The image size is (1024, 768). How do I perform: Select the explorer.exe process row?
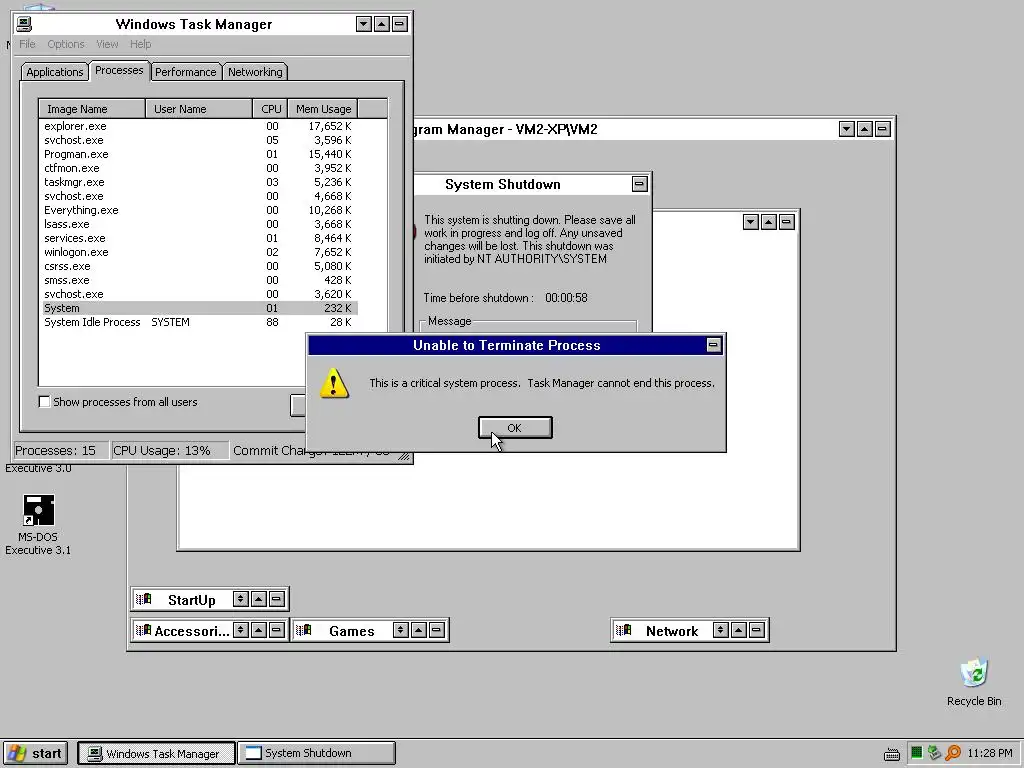(199, 126)
